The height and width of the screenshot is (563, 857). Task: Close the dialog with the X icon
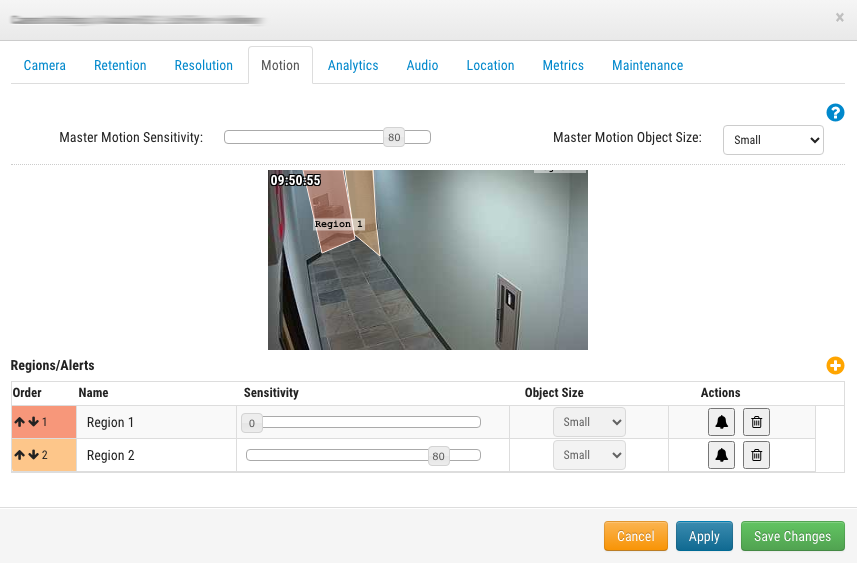tap(839, 18)
